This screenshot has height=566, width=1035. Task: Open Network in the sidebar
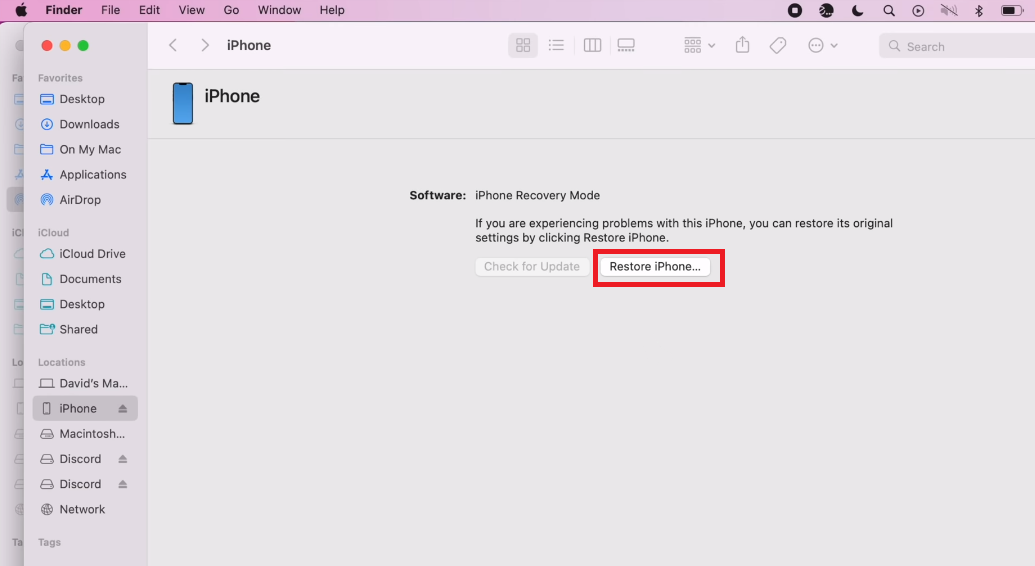(x=84, y=509)
